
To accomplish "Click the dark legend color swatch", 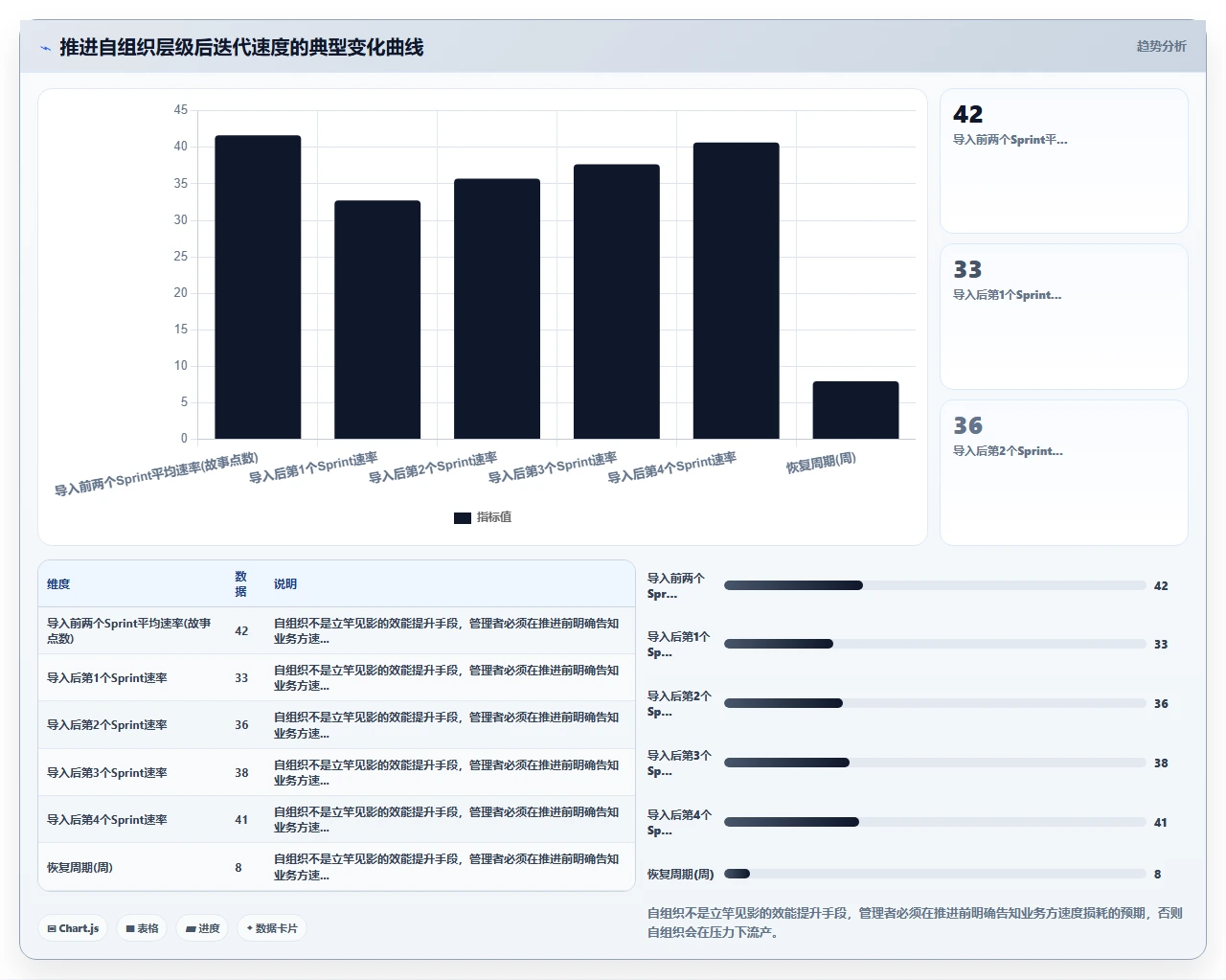I will [462, 517].
